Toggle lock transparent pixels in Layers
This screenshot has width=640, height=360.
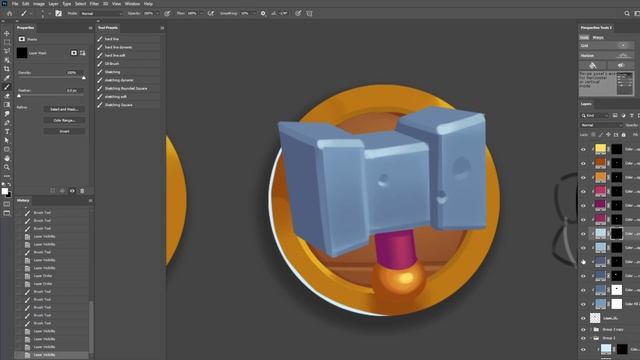(593, 135)
